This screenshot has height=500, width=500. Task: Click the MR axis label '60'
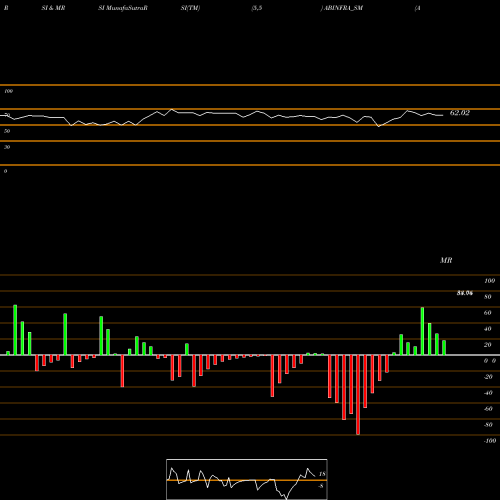[488, 313]
